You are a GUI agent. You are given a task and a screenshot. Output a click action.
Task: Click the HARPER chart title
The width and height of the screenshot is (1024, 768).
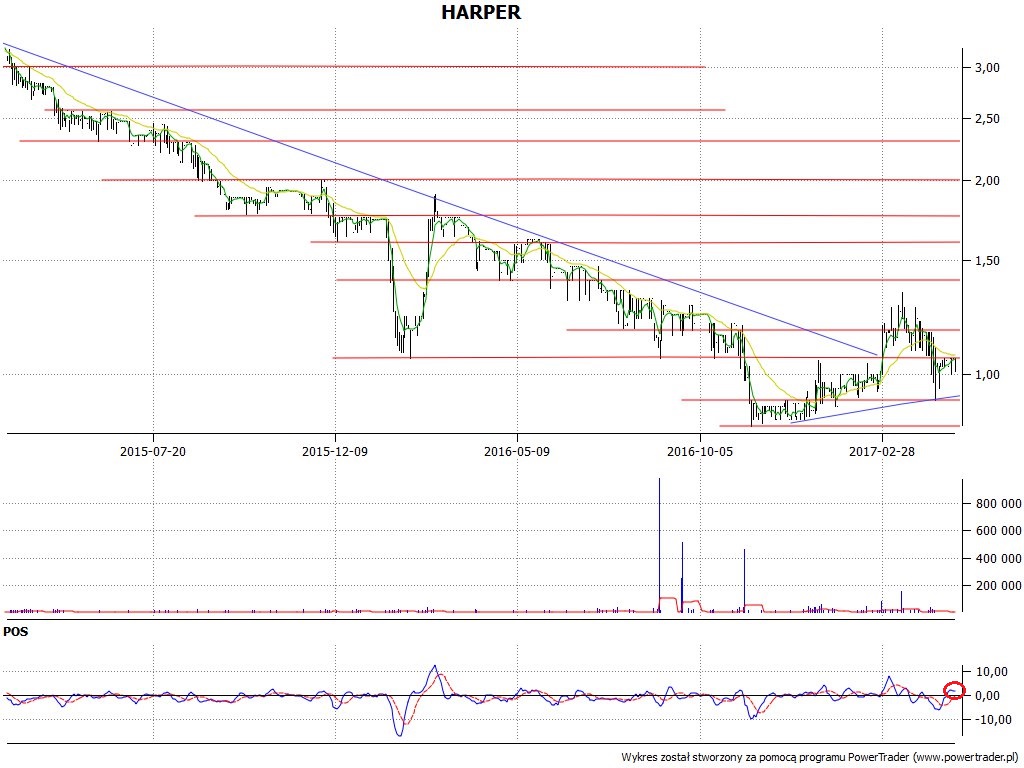click(x=481, y=12)
